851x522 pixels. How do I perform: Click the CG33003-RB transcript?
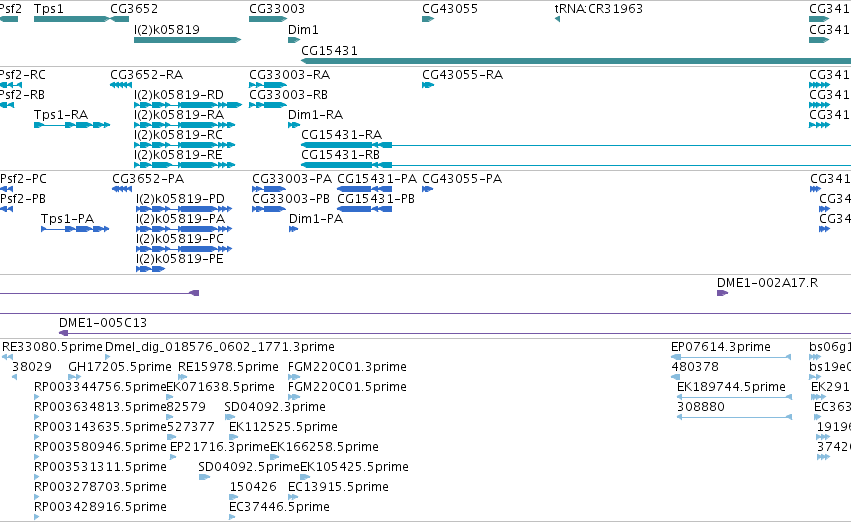coord(268,105)
